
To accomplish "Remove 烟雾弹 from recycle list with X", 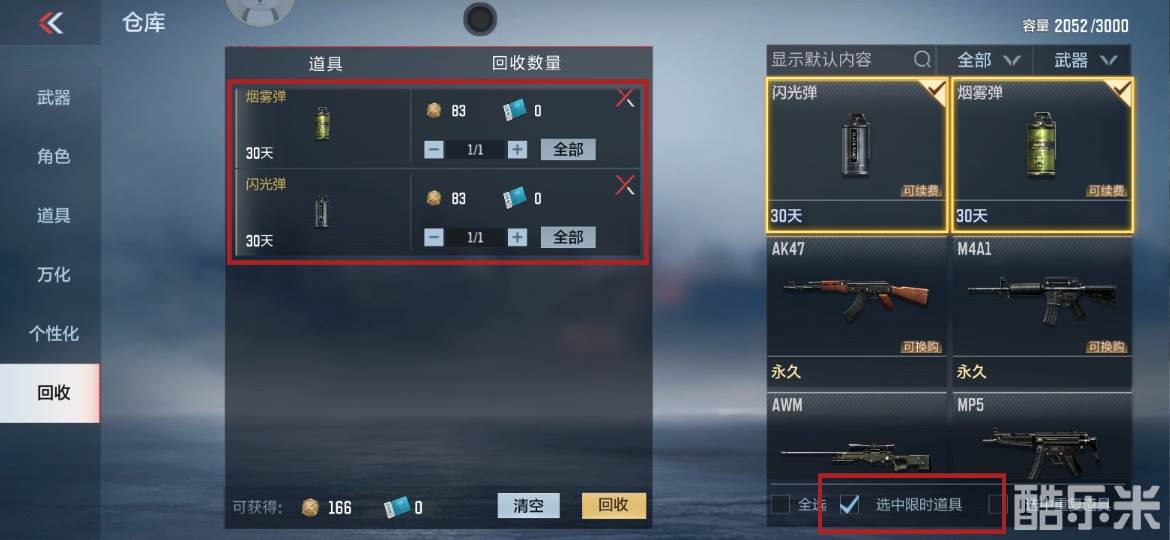I will point(625,98).
